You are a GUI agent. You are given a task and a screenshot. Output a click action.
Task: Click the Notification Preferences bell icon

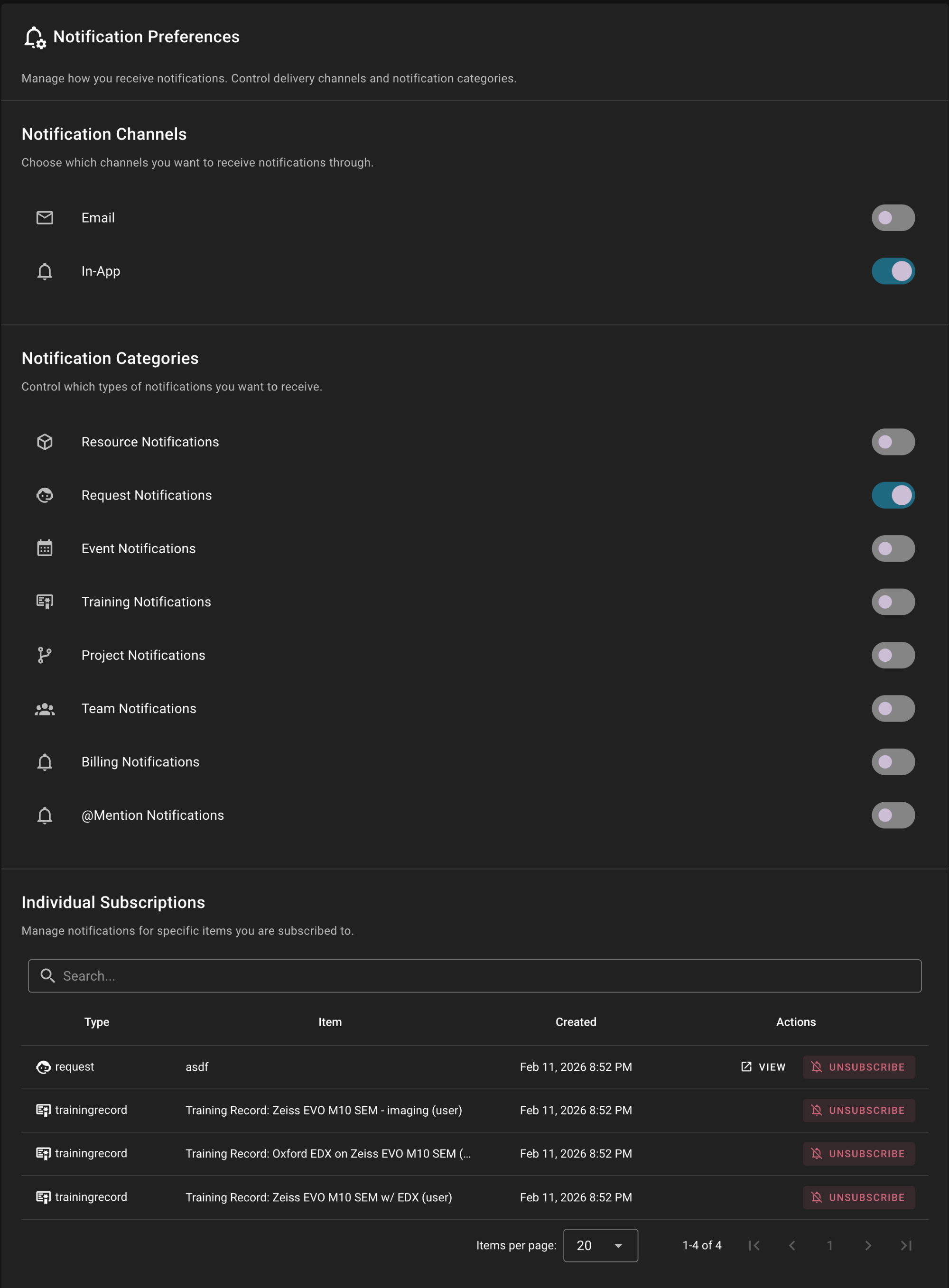(x=35, y=37)
